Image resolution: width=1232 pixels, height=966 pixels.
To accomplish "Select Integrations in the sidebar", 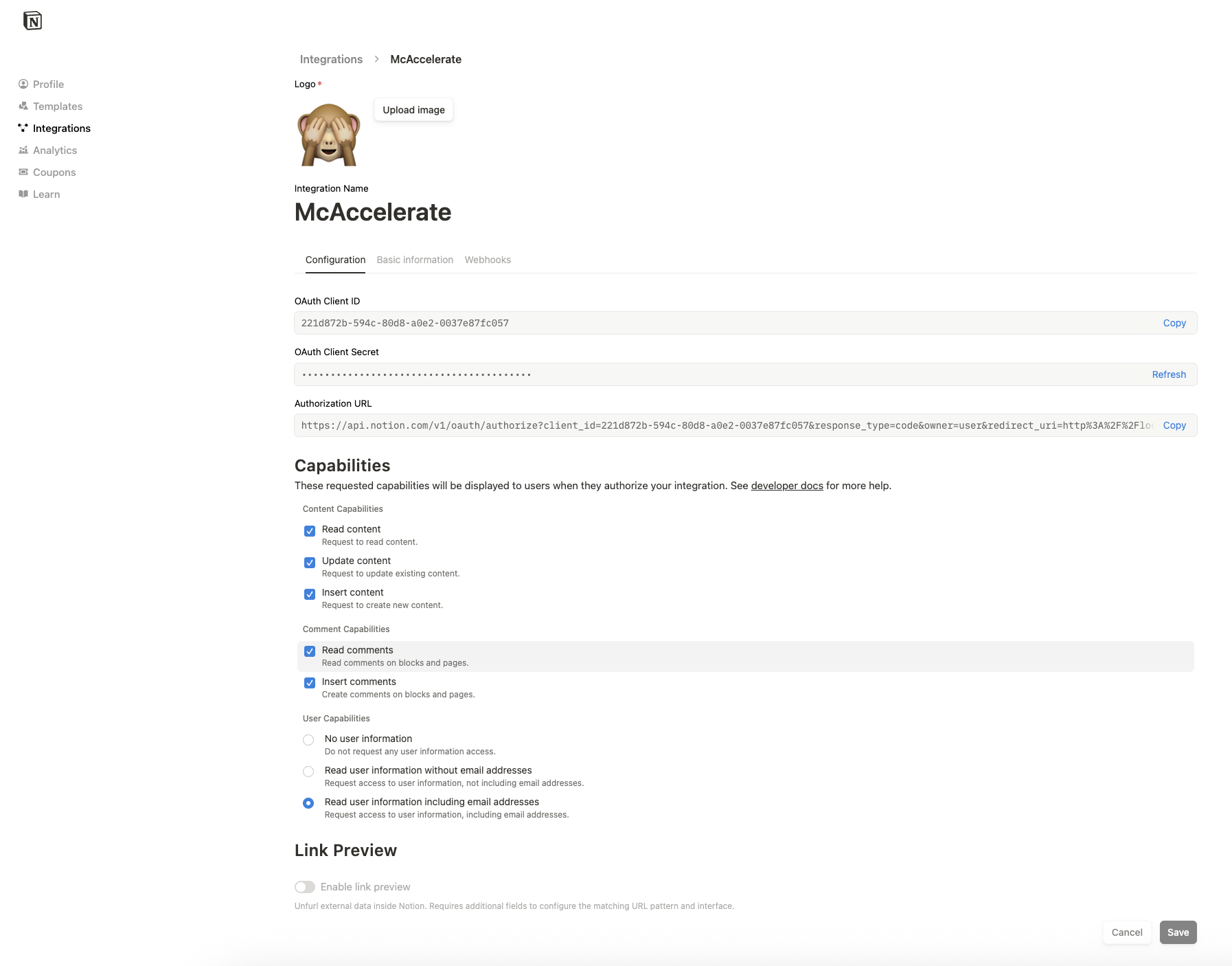I will pos(54,128).
